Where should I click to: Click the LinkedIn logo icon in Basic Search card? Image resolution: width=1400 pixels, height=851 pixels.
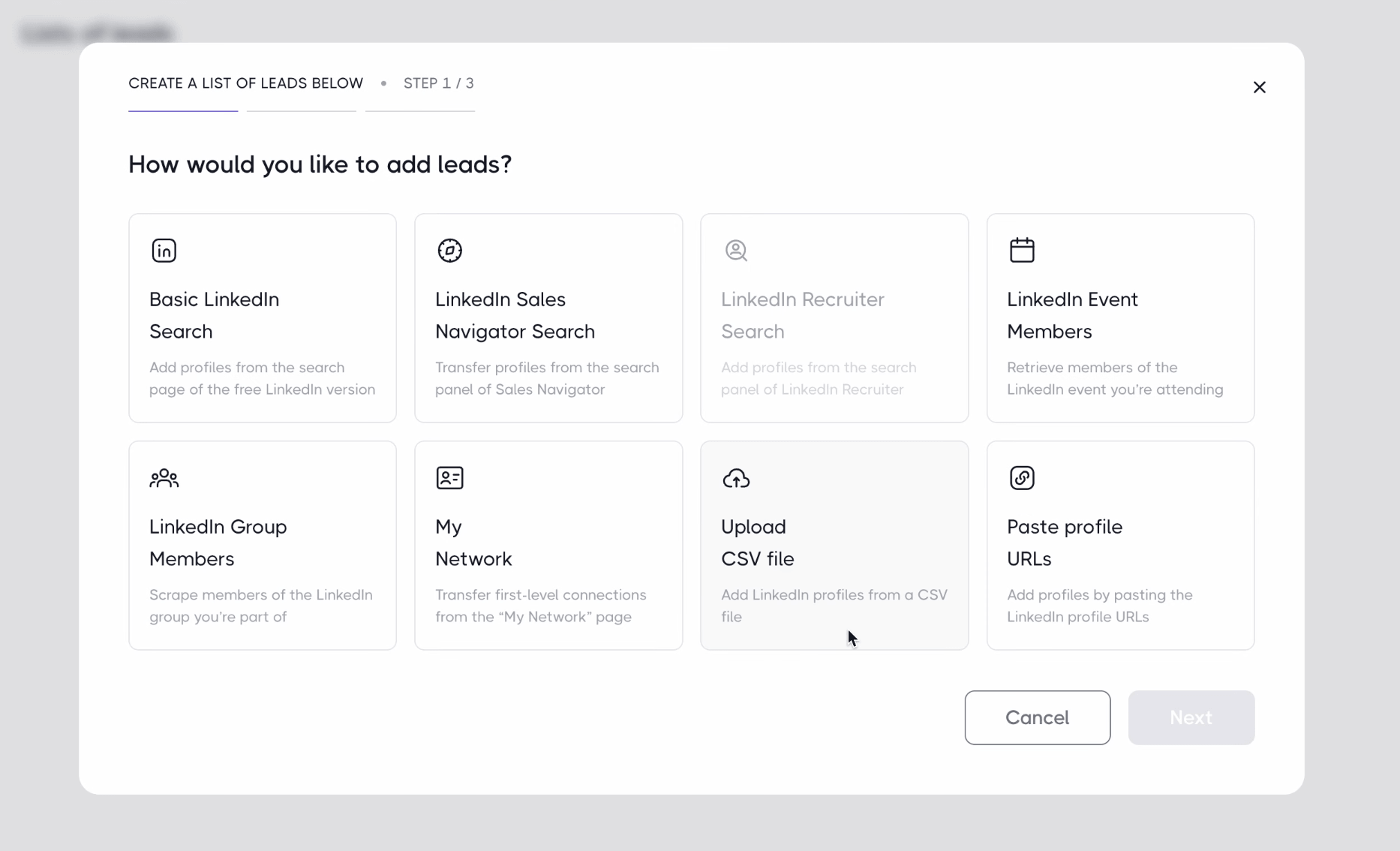pos(164,250)
